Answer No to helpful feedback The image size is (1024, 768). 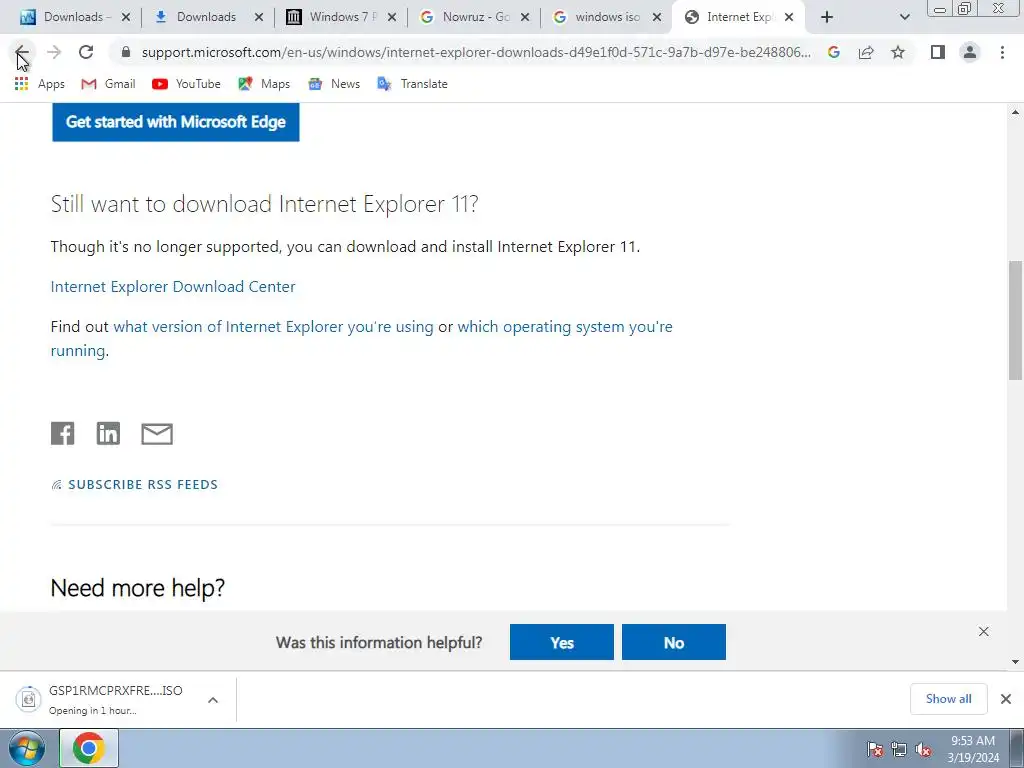(673, 642)
